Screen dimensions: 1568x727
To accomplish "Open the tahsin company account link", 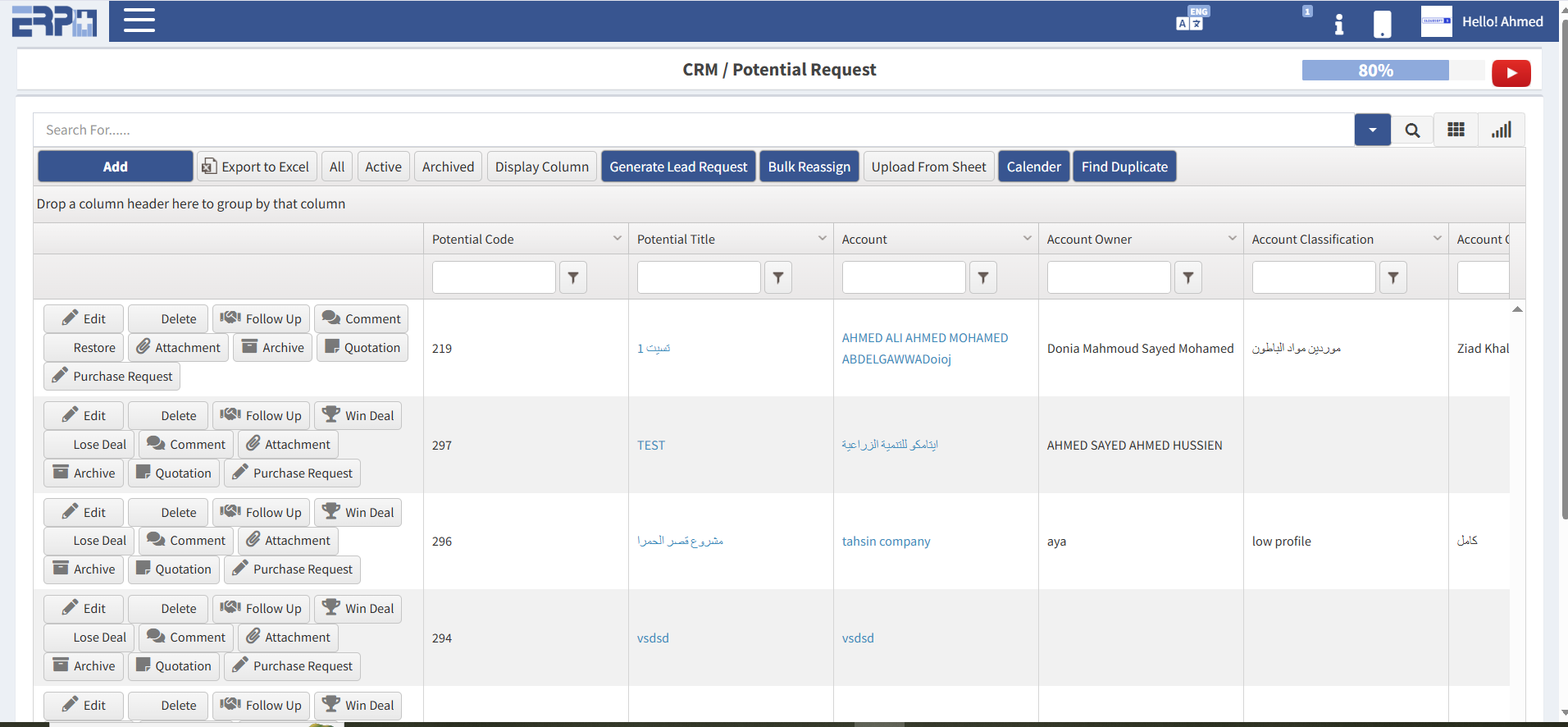I will pos(886,542).
